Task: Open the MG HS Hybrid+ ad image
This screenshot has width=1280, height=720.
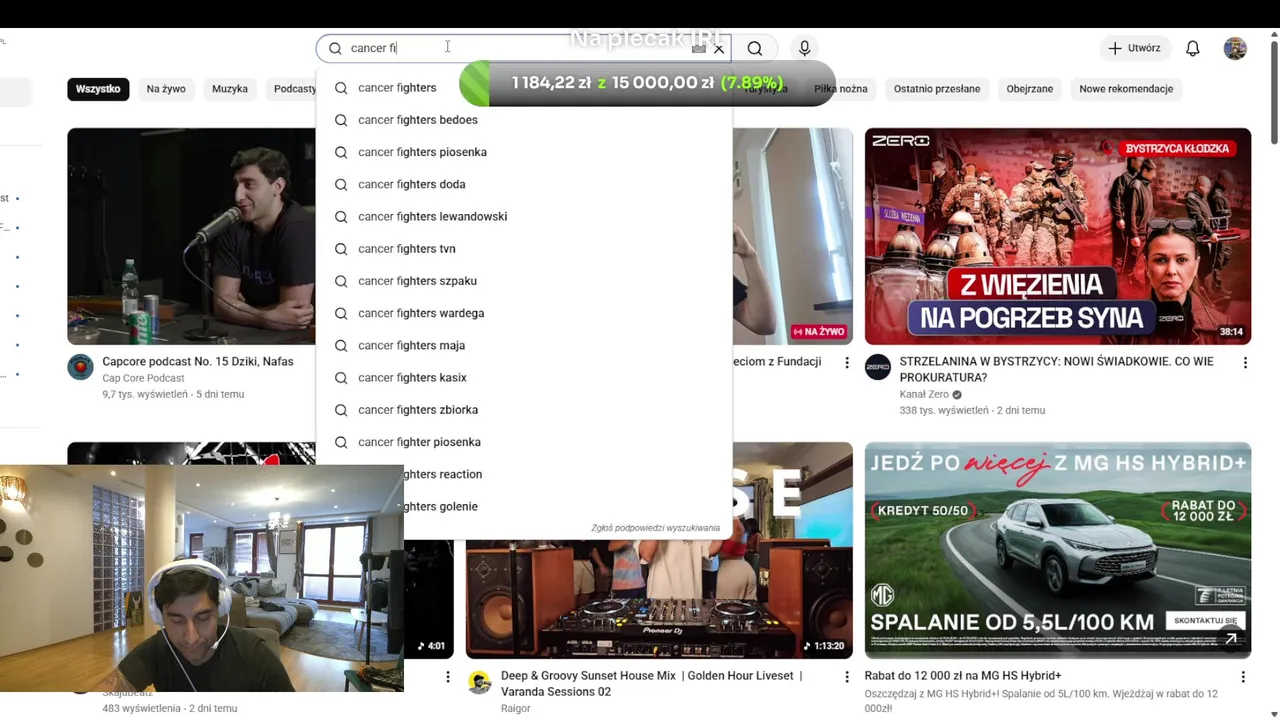Action: [1058, 550]
